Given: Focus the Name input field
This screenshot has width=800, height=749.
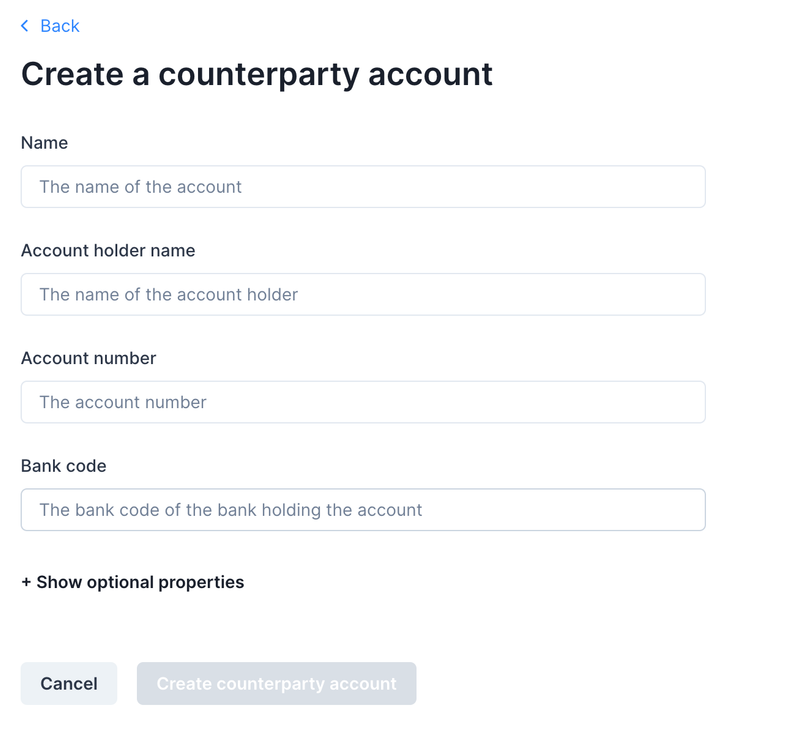Looking at the screenshot, I should pyautogui.click(x=363, y=187).
